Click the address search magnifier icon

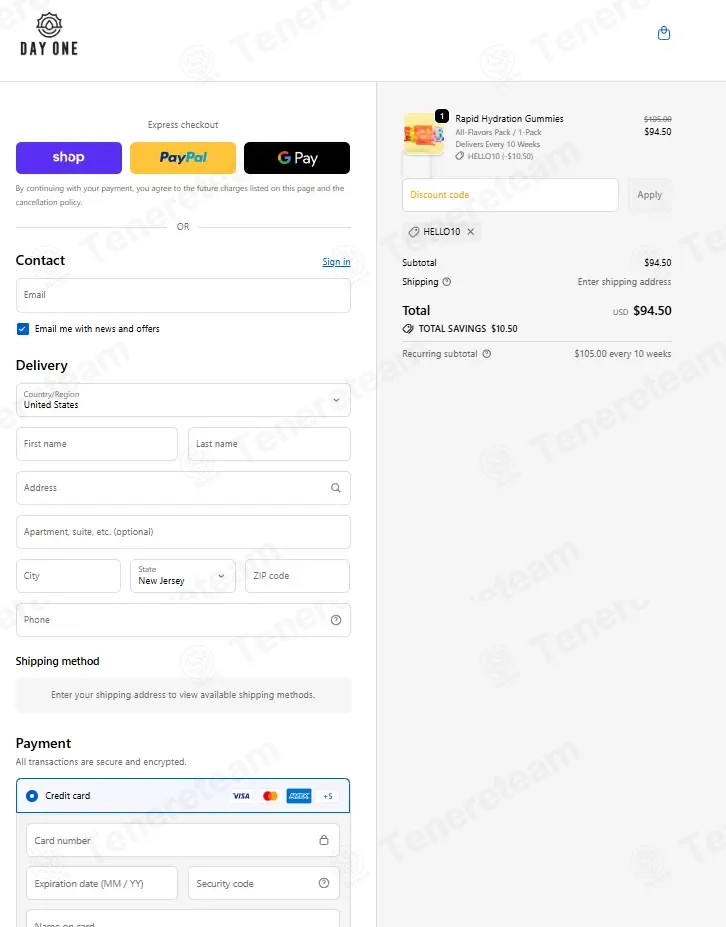point(336,488)
